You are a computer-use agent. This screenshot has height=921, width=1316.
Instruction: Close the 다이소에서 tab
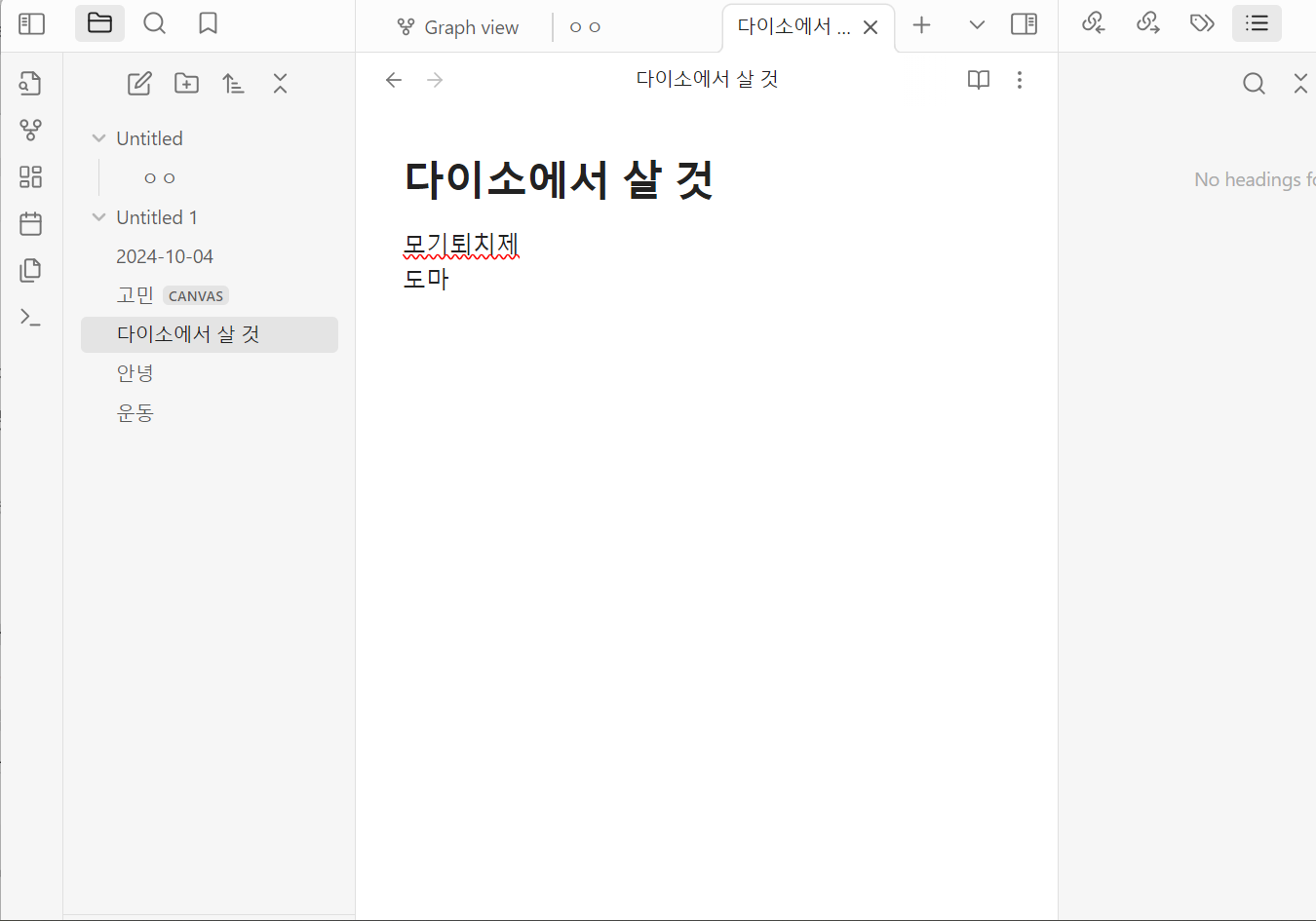(871, 27)
